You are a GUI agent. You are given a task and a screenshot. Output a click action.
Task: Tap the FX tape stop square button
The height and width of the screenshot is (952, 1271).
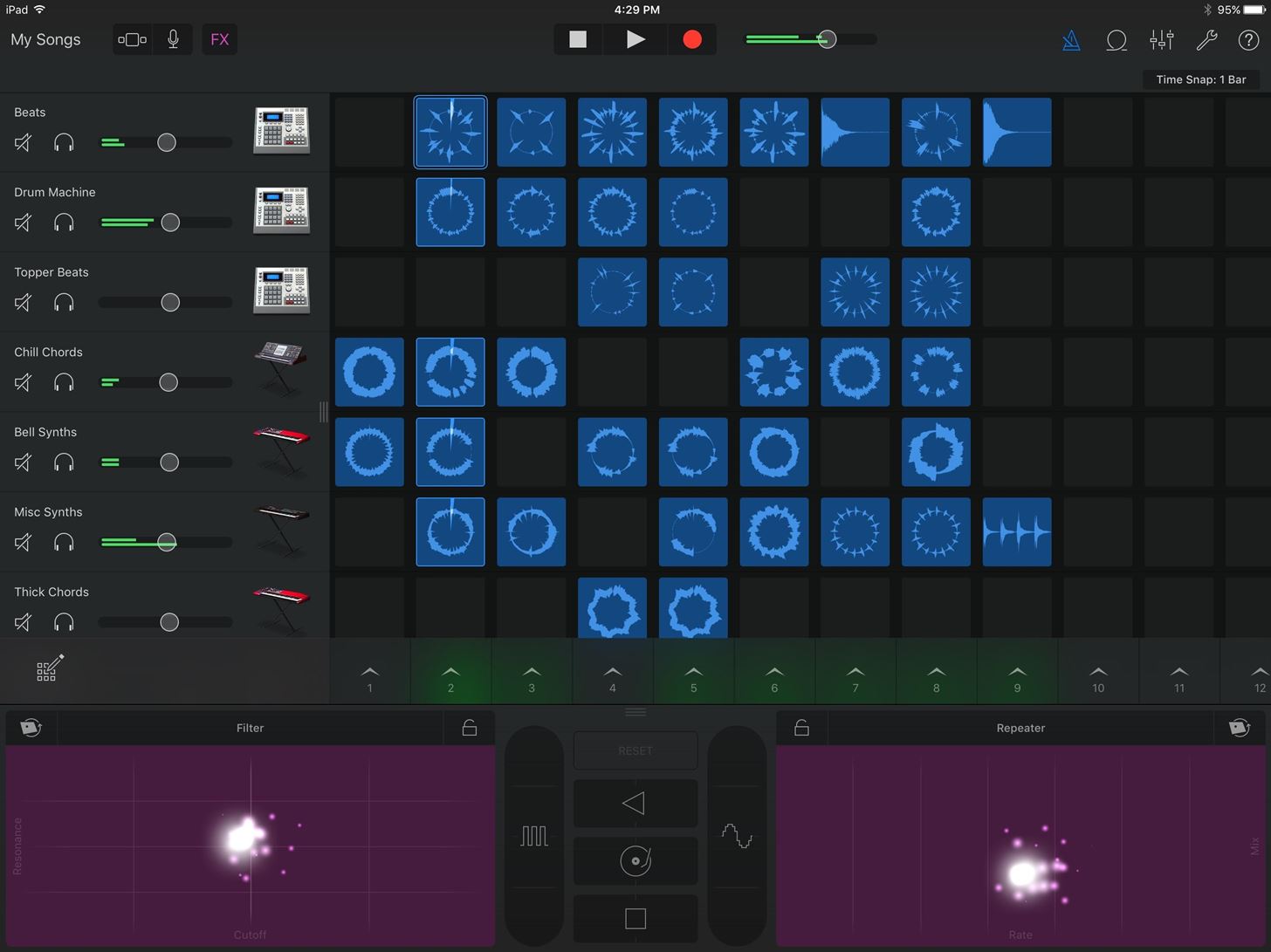[x=635, y=919]
